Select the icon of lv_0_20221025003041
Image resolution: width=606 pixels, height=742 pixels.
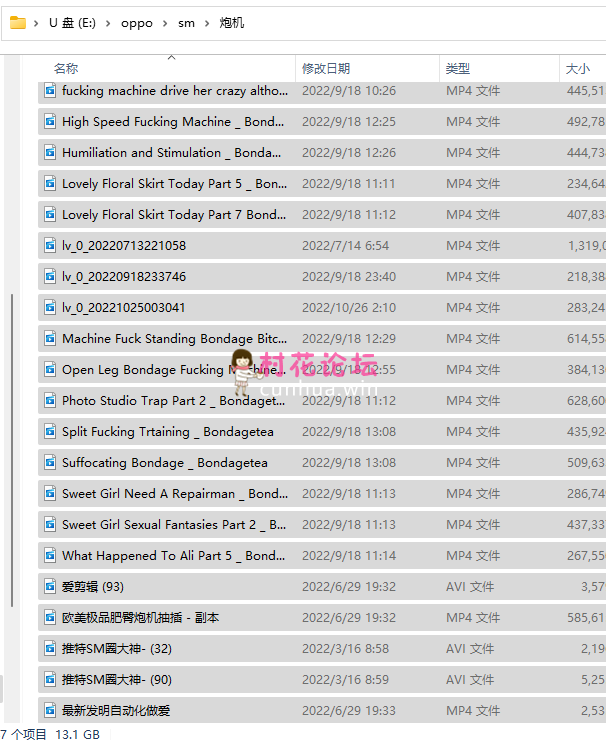point(49,307)
